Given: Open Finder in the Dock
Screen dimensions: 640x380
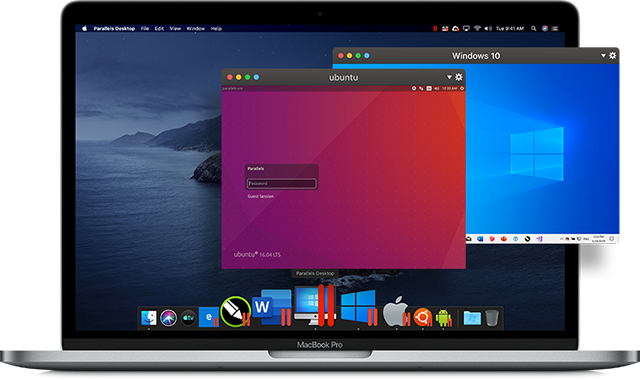Looking at the screenshot, I should (x=149, y=318).
